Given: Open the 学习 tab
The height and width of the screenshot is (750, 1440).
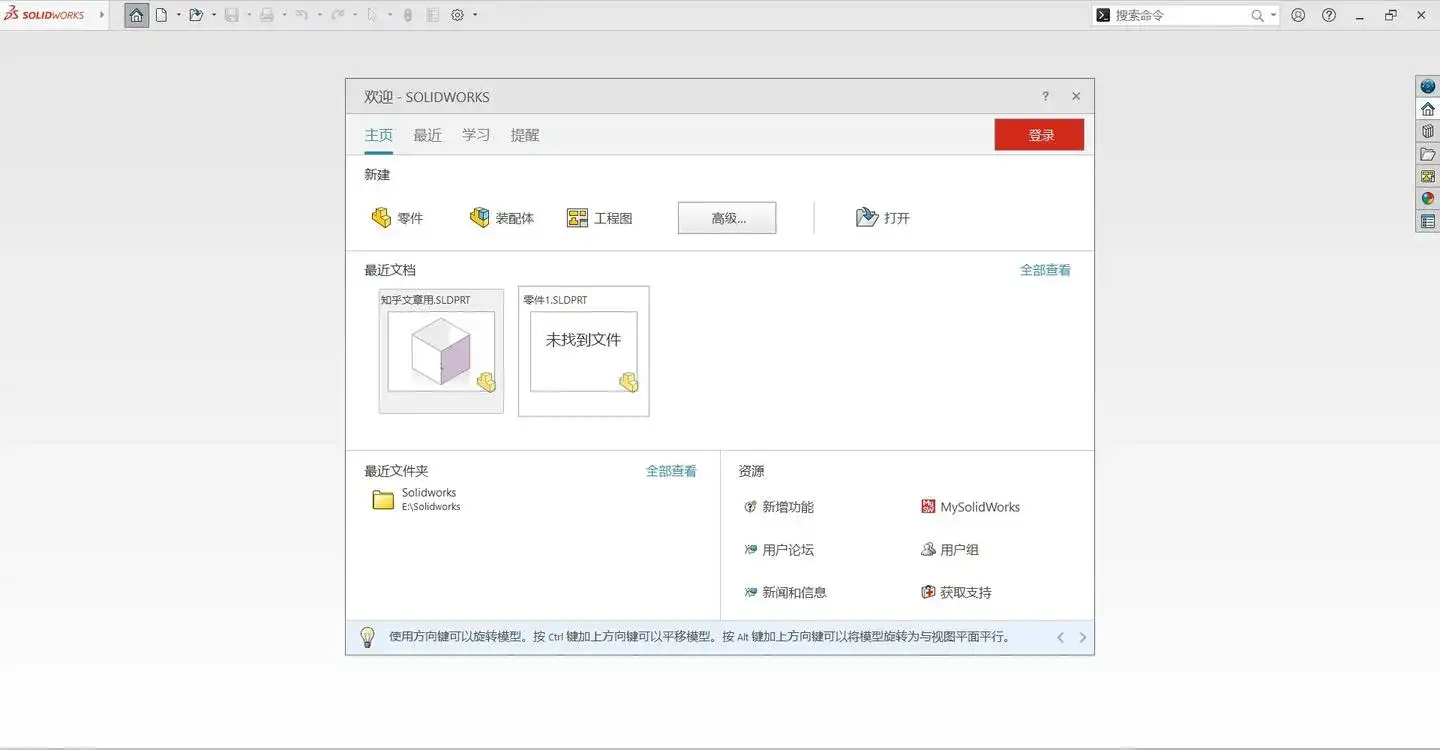Looking at the screenshot, I should (476, 135).
